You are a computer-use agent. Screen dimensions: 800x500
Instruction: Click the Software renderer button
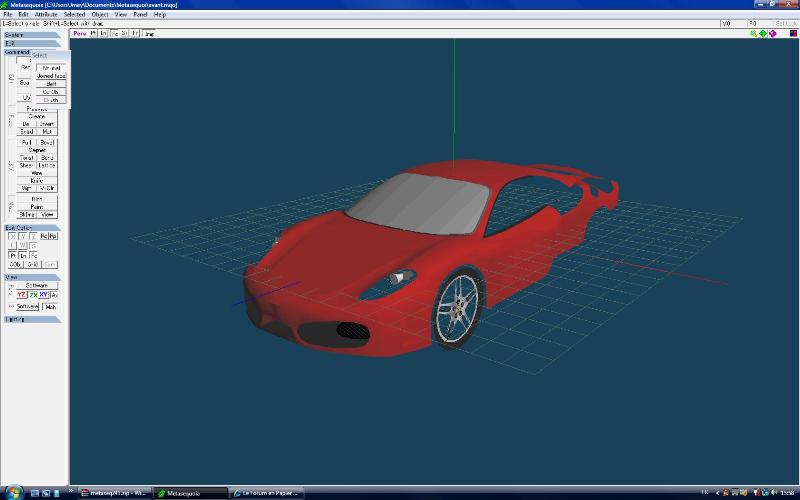click(37, 285)
